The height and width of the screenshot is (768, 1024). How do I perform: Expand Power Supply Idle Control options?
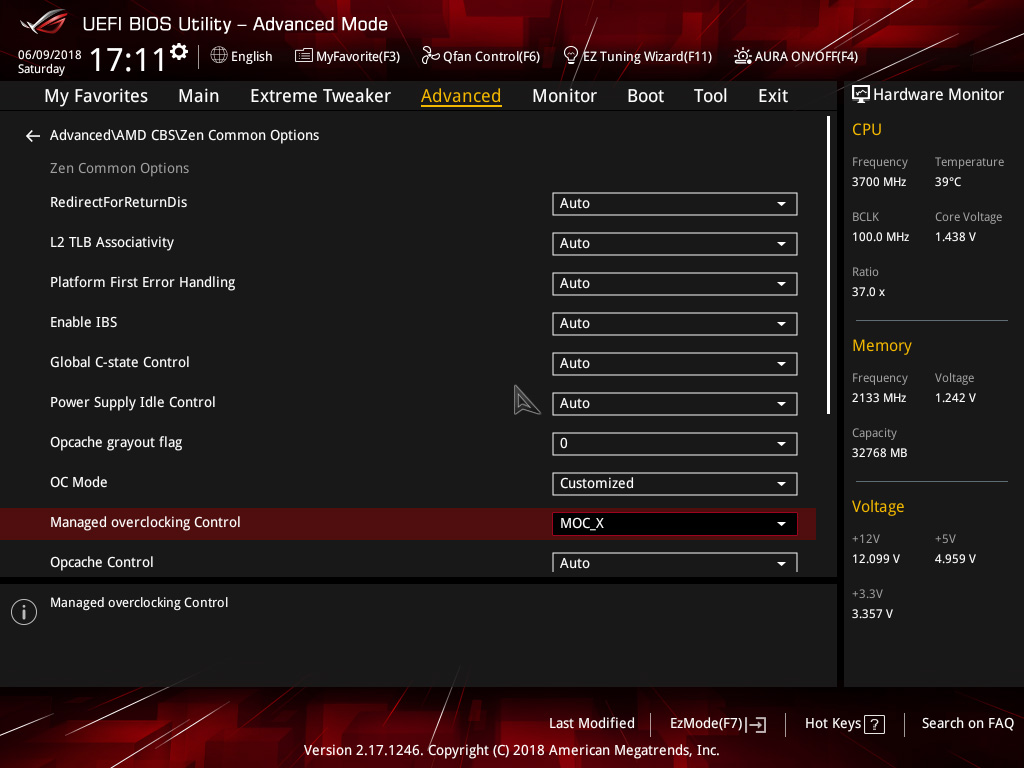click(675, 404)
